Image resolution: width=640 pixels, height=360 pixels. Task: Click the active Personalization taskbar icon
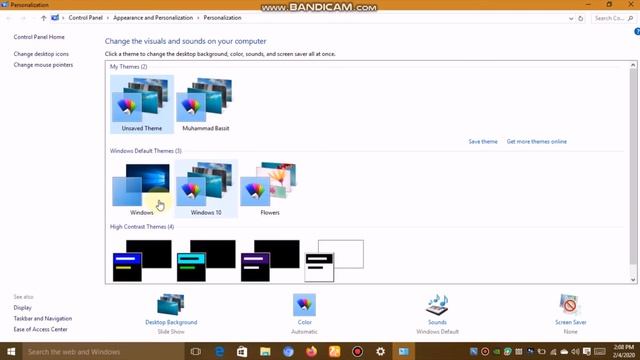tap(404, 351)
